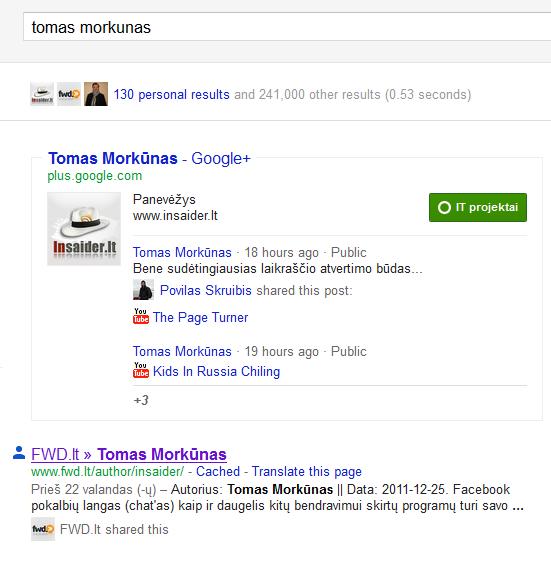Screen dimensions: 551x575
Task: Click the fwd small avatar in results bar
Action: pos(69,94)
